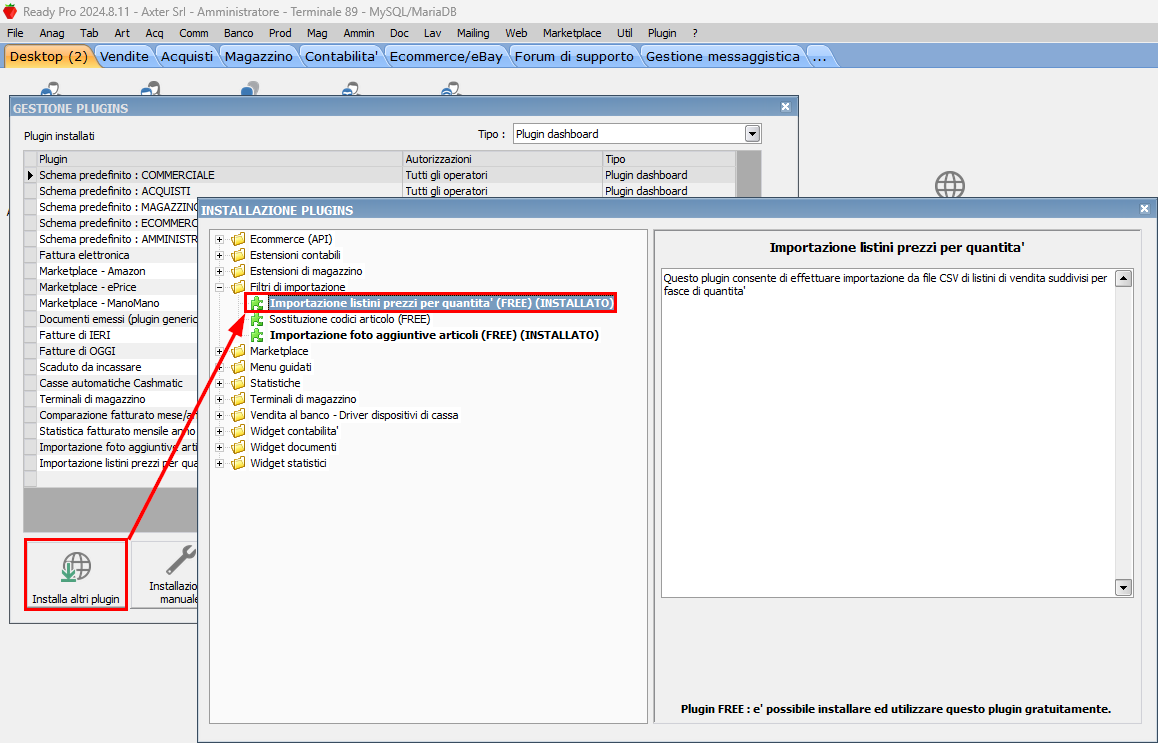This screenshot has width=1158, height=743.
Task: Open the Marketplace menu in menu bar
Action: point(572,33)
